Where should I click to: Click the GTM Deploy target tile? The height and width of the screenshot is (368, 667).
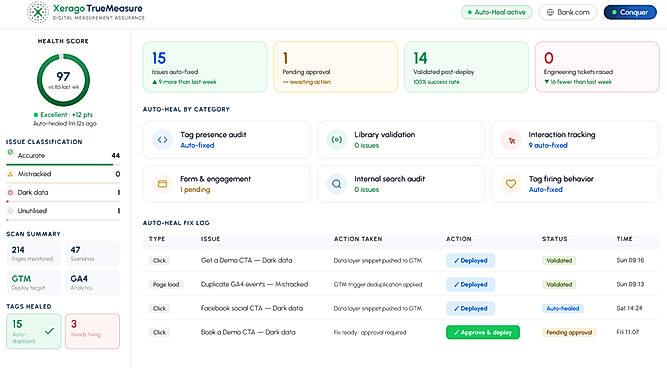point(34,282)
